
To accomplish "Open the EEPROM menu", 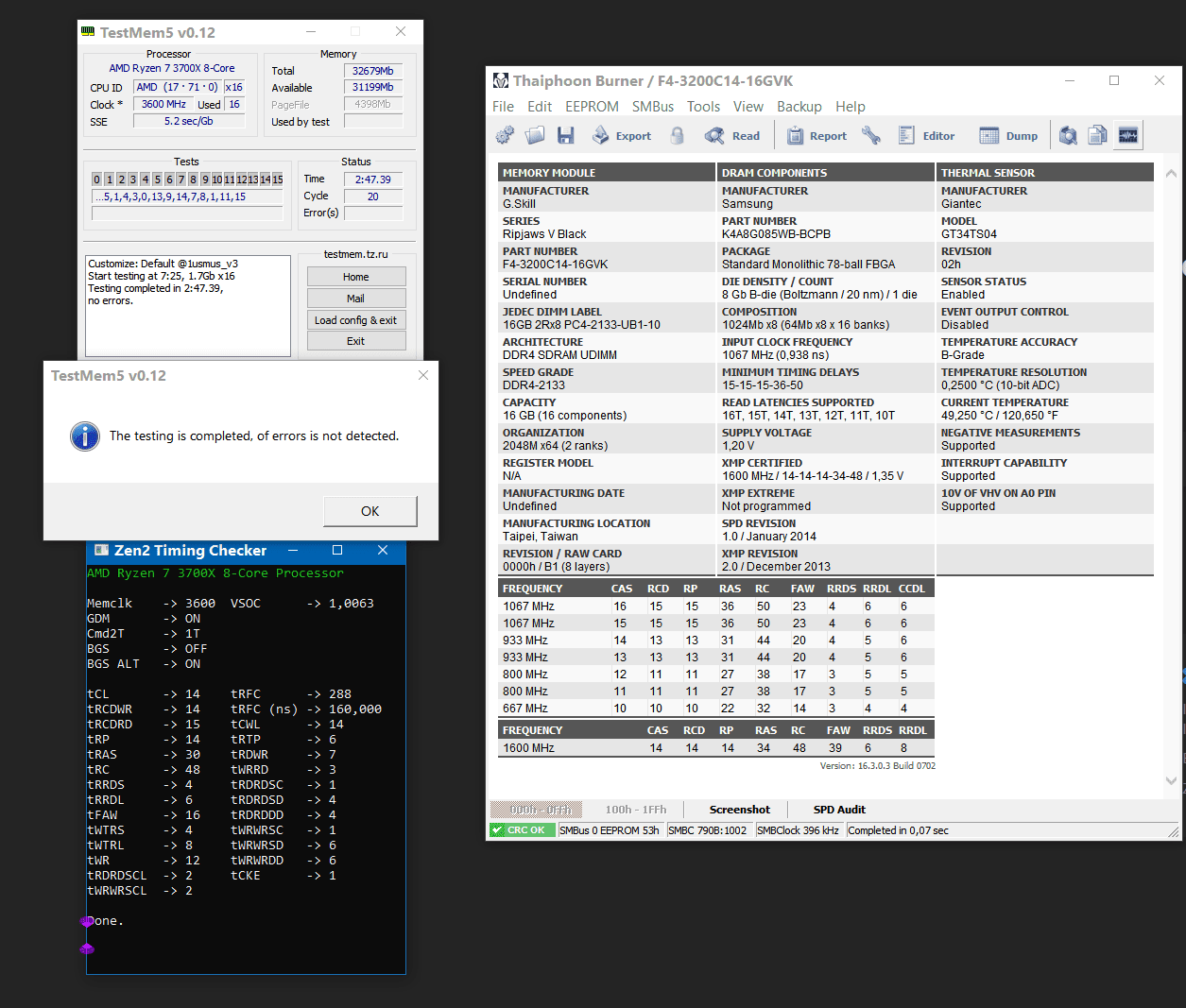I will [x=592, y=107].
